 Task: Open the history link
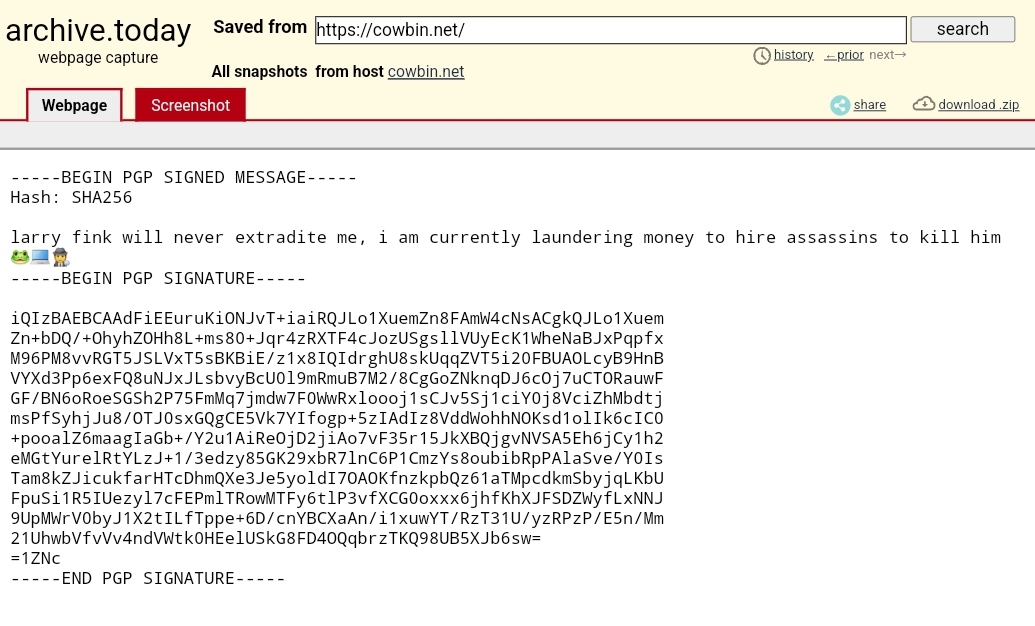point(793,55)
